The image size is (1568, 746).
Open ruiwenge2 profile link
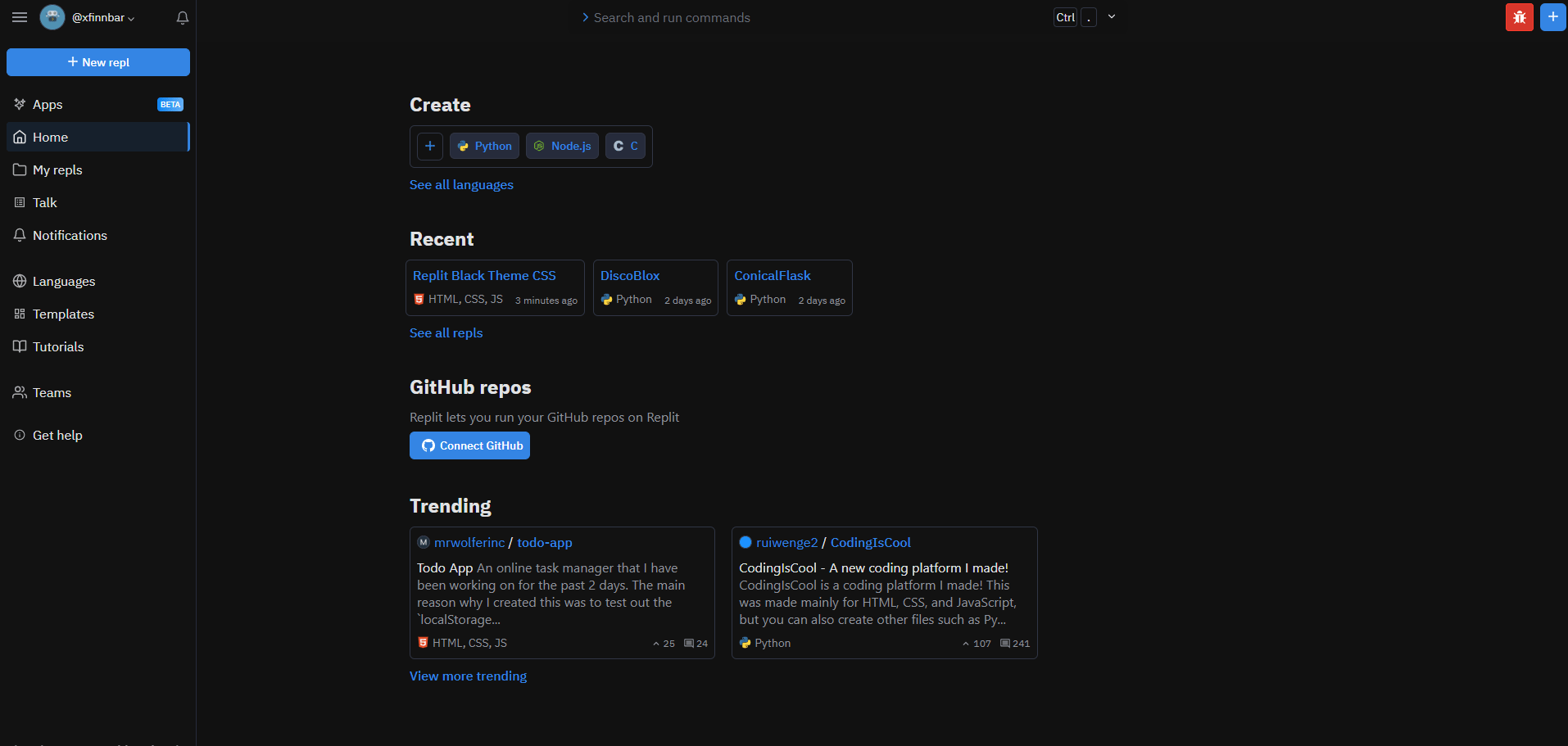tap(786, 542)
